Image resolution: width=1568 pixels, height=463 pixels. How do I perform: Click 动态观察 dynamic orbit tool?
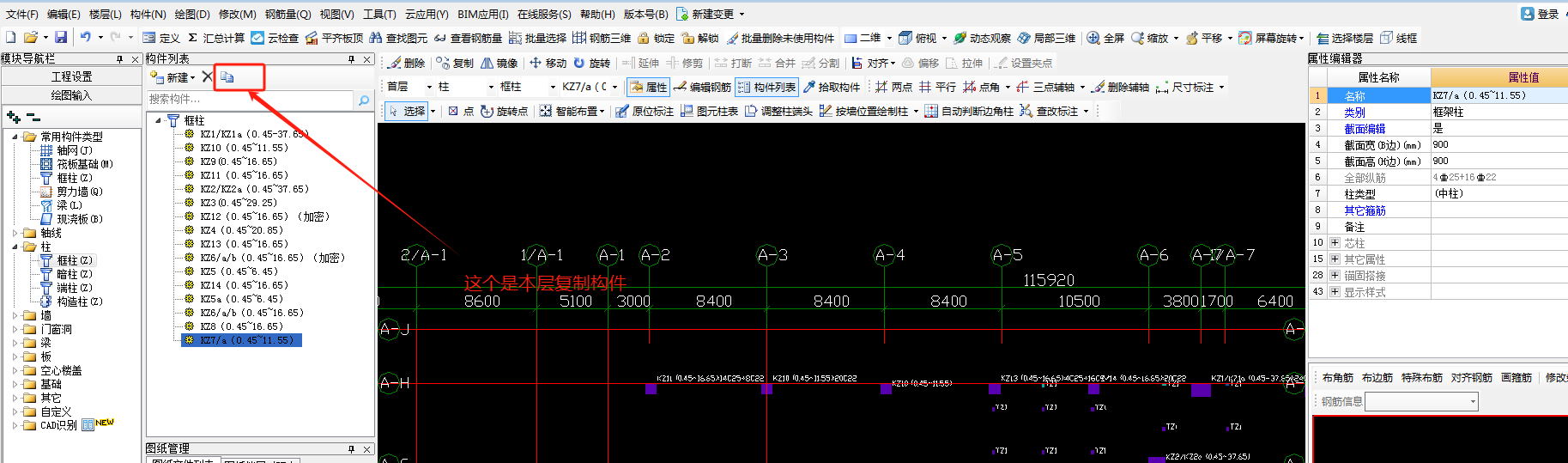tap(982, 38)
